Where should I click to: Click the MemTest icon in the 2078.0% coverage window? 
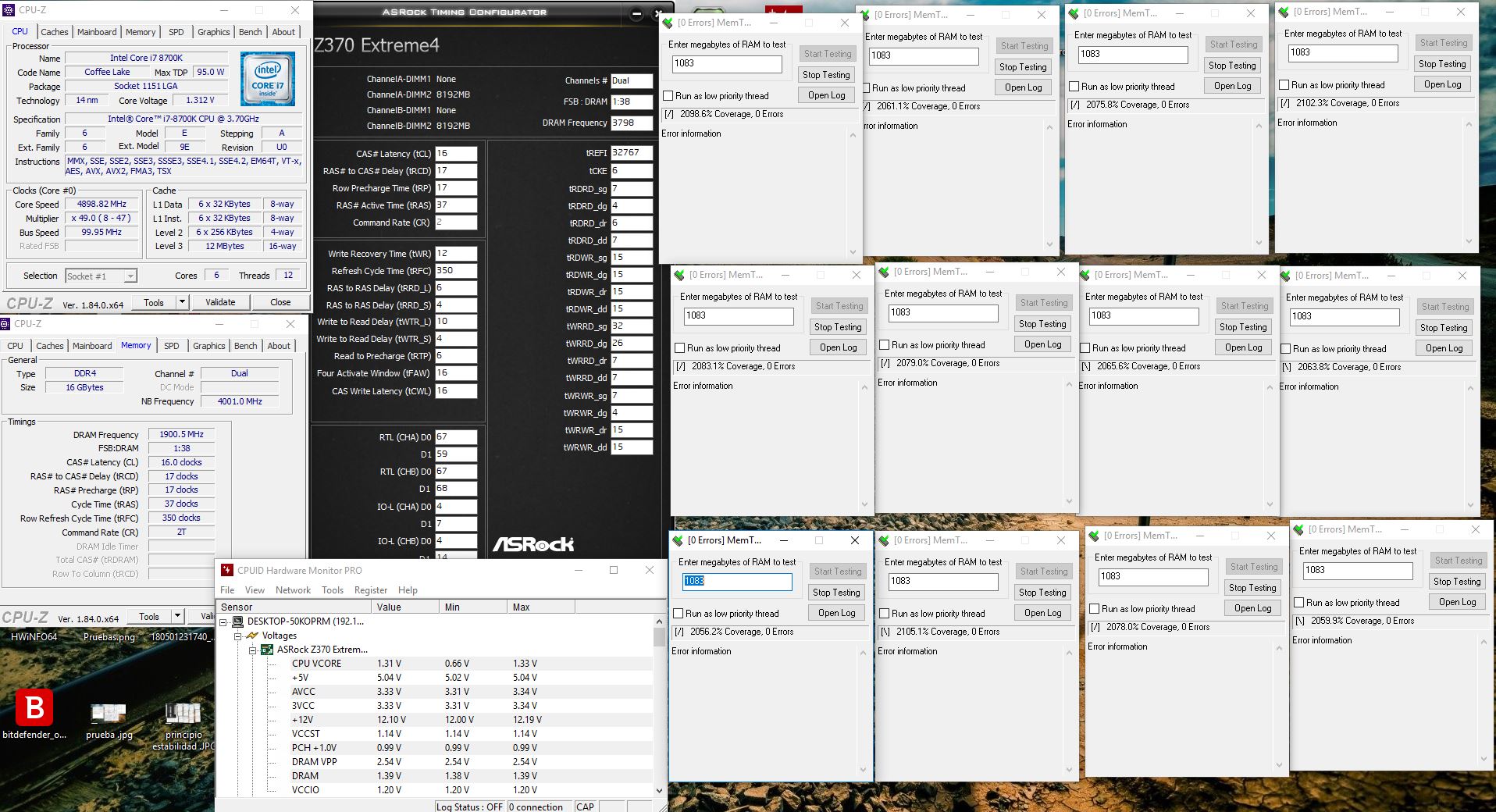click(x=1095, y=536)
